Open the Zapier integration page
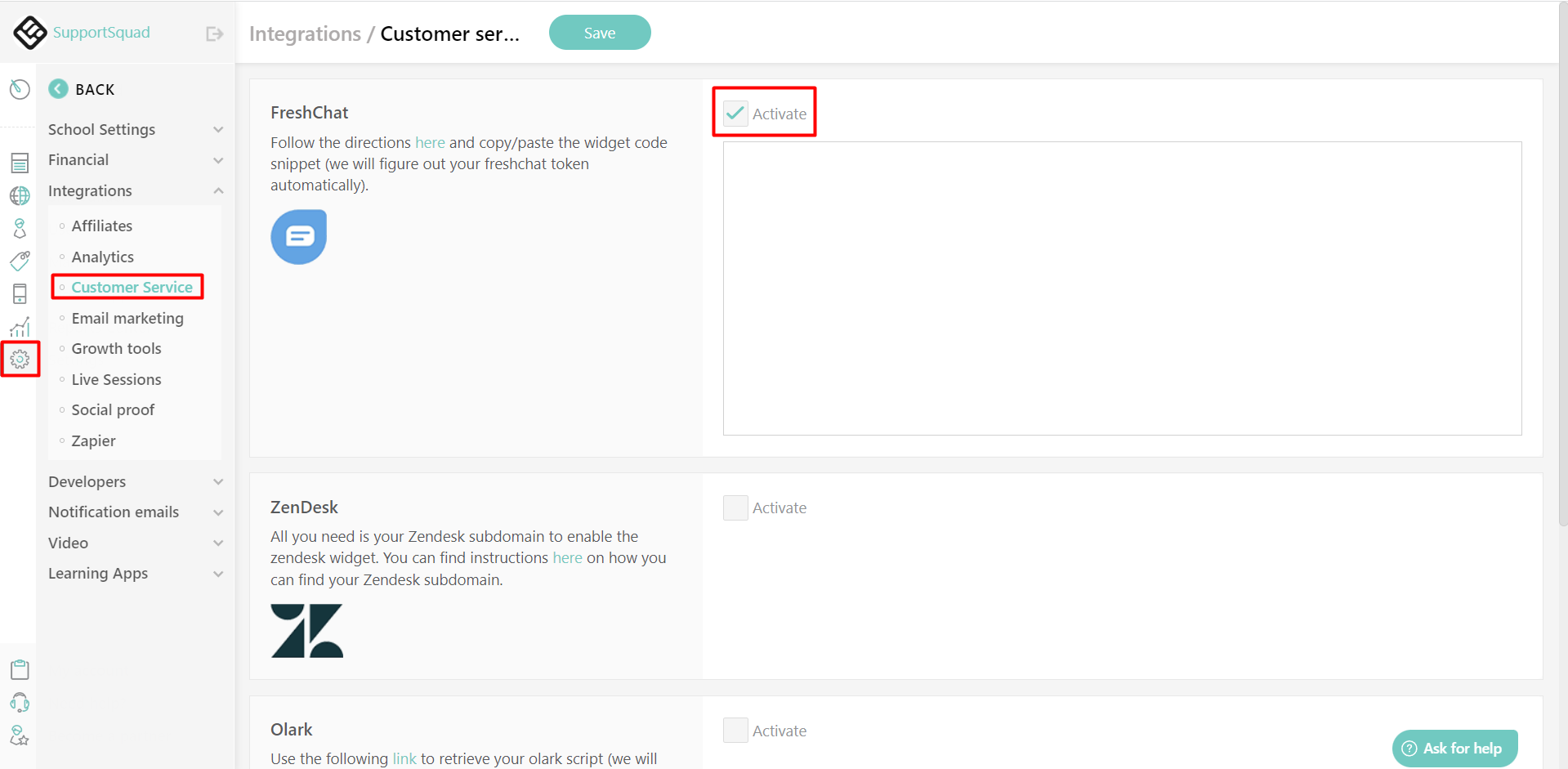The width and height of the screenshot is (1568, 769). tap(94, 440)
